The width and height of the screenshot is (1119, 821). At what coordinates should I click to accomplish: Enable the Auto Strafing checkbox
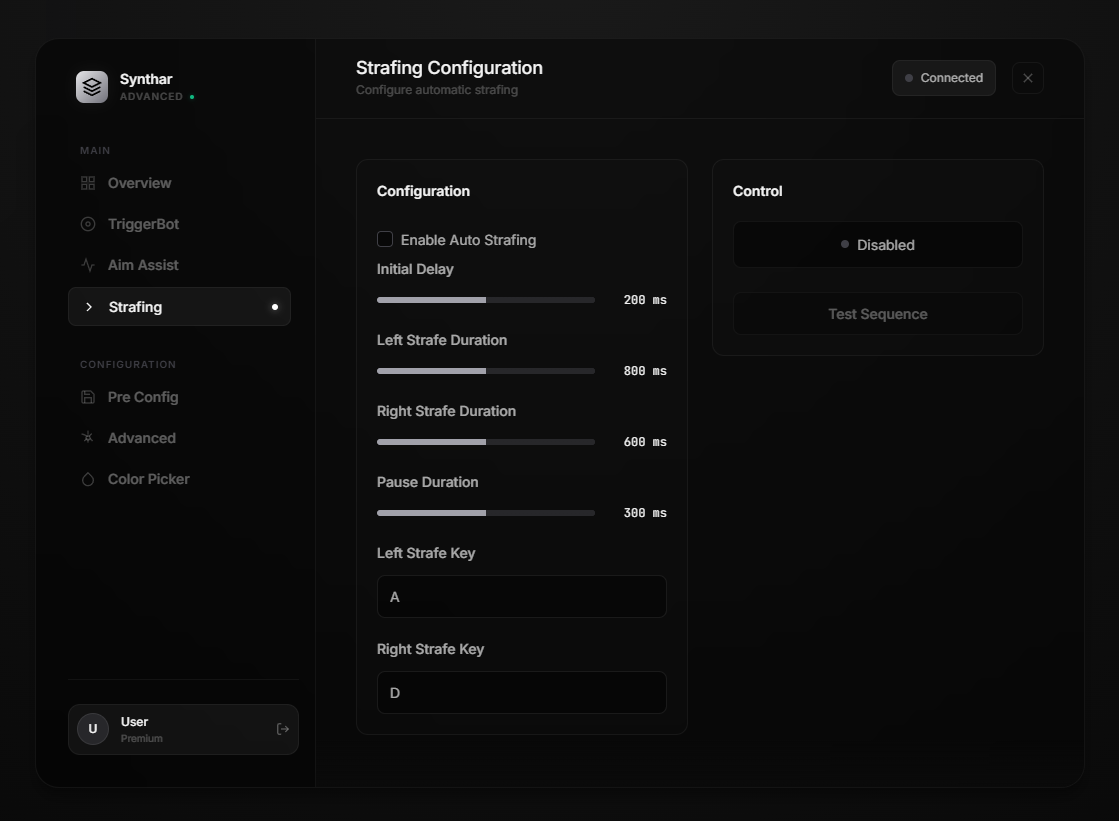pyautogui.click(x=385, y=239)
